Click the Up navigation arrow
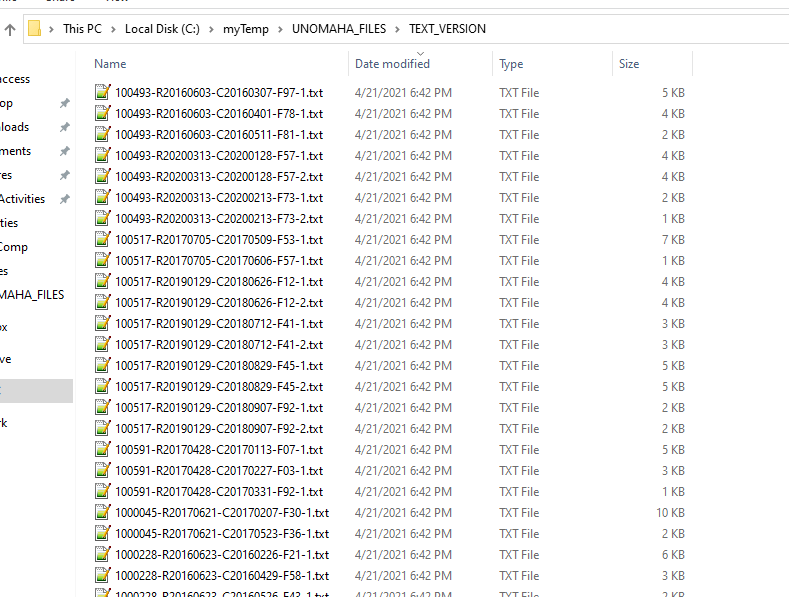 10,30
